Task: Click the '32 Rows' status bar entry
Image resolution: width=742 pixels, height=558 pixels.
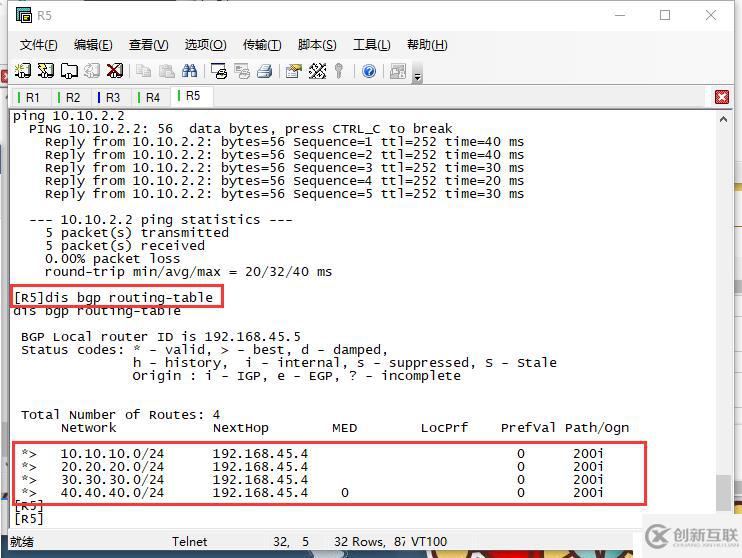Action: pos(359,541)
